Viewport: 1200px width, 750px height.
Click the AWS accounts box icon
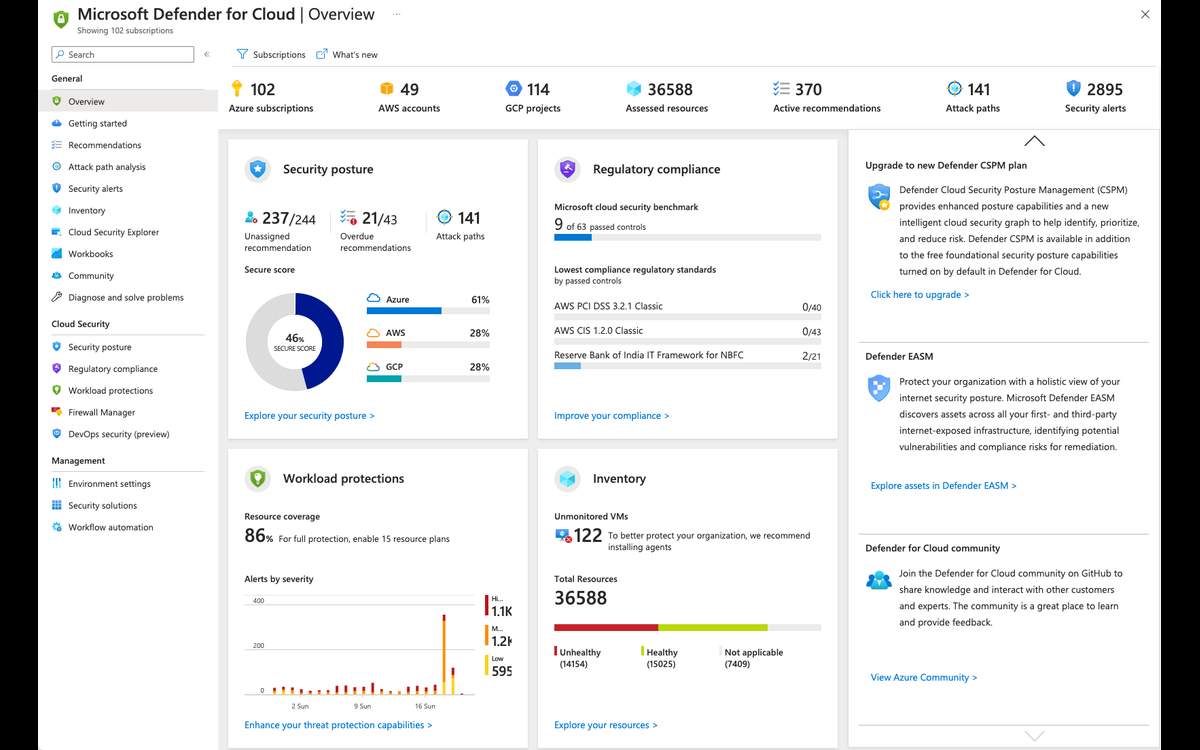[x=386, y=89]
